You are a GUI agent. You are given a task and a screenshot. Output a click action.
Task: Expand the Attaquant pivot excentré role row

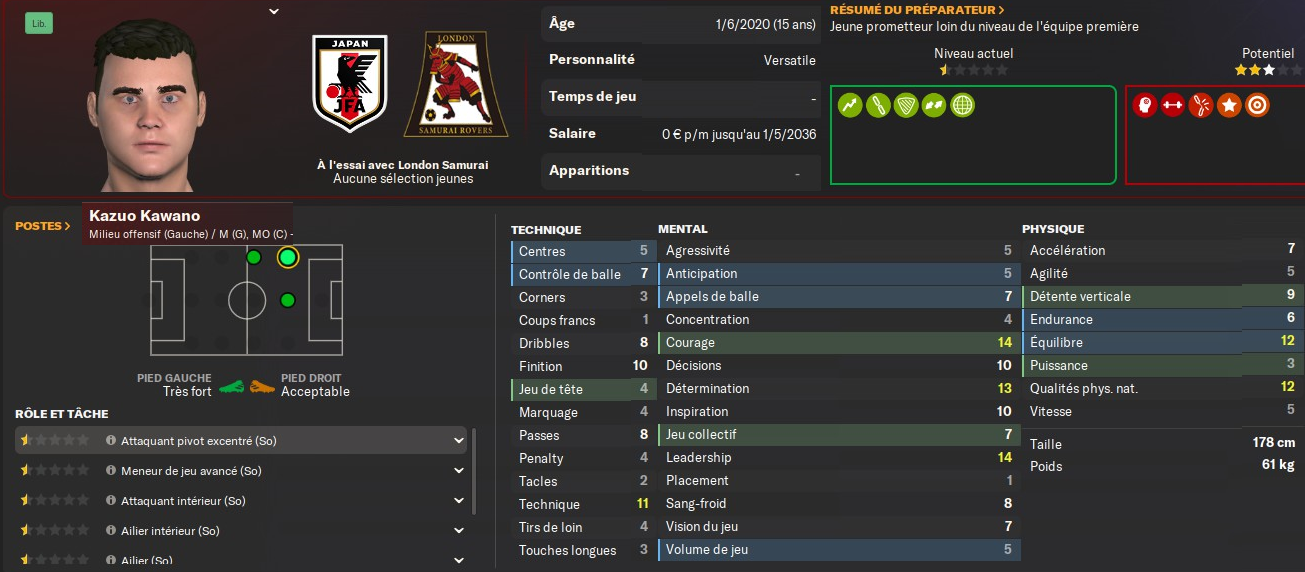pos(459,440)
